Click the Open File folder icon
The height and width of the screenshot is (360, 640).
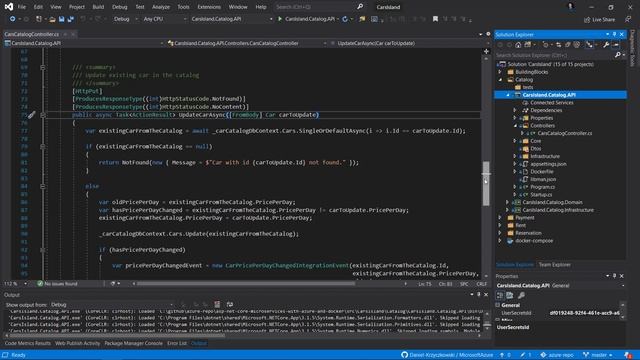tap(52, 19)
